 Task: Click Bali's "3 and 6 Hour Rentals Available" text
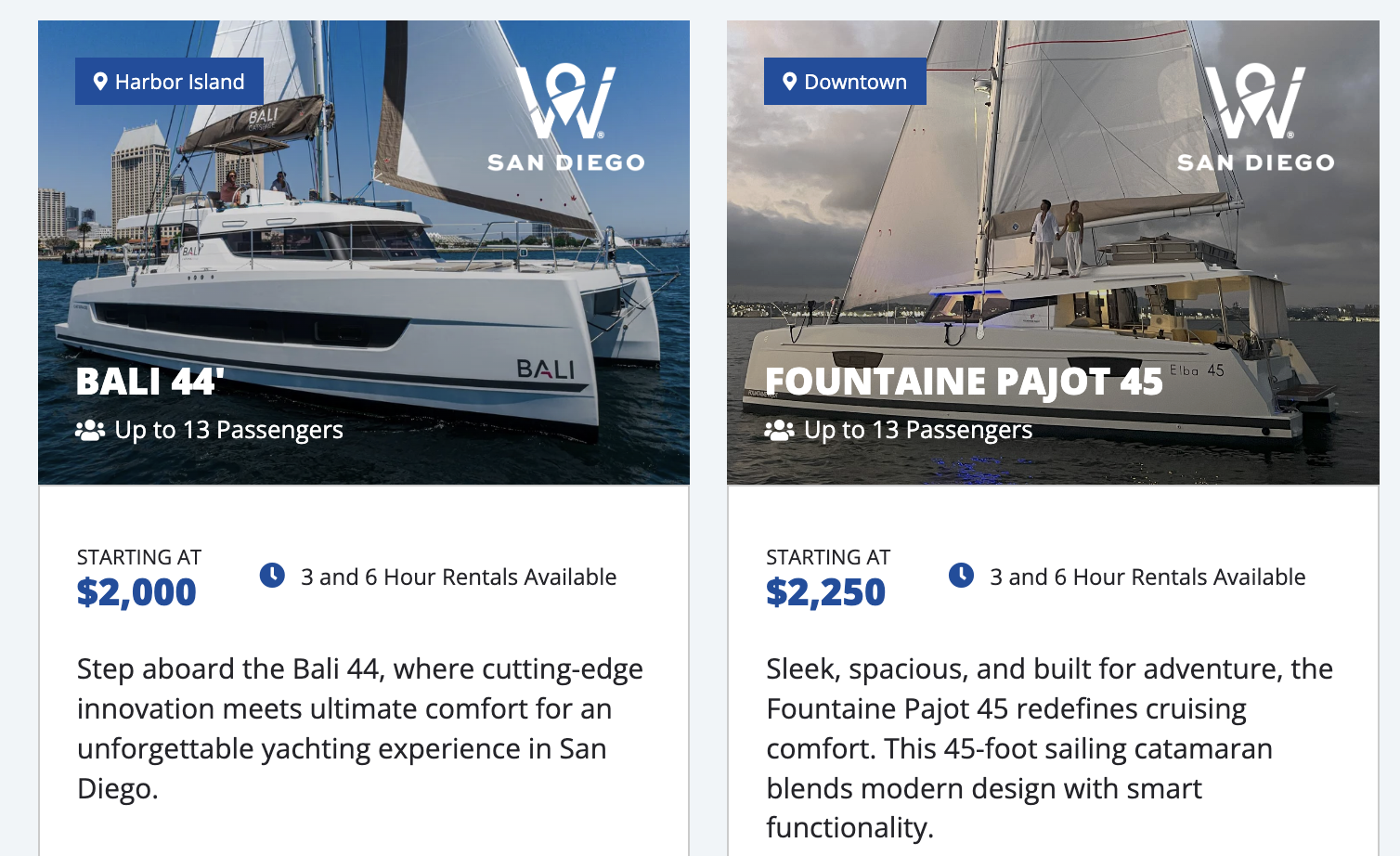tap(458, 577)
